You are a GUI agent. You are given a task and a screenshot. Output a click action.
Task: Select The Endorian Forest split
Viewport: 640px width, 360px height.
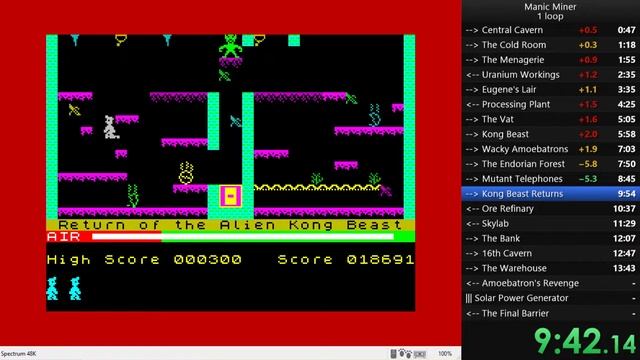[551, 164]
